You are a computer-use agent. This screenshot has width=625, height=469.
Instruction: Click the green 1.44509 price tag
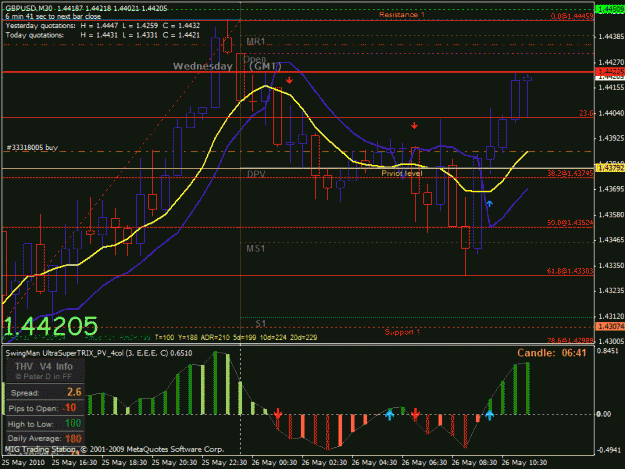(610, 9)
